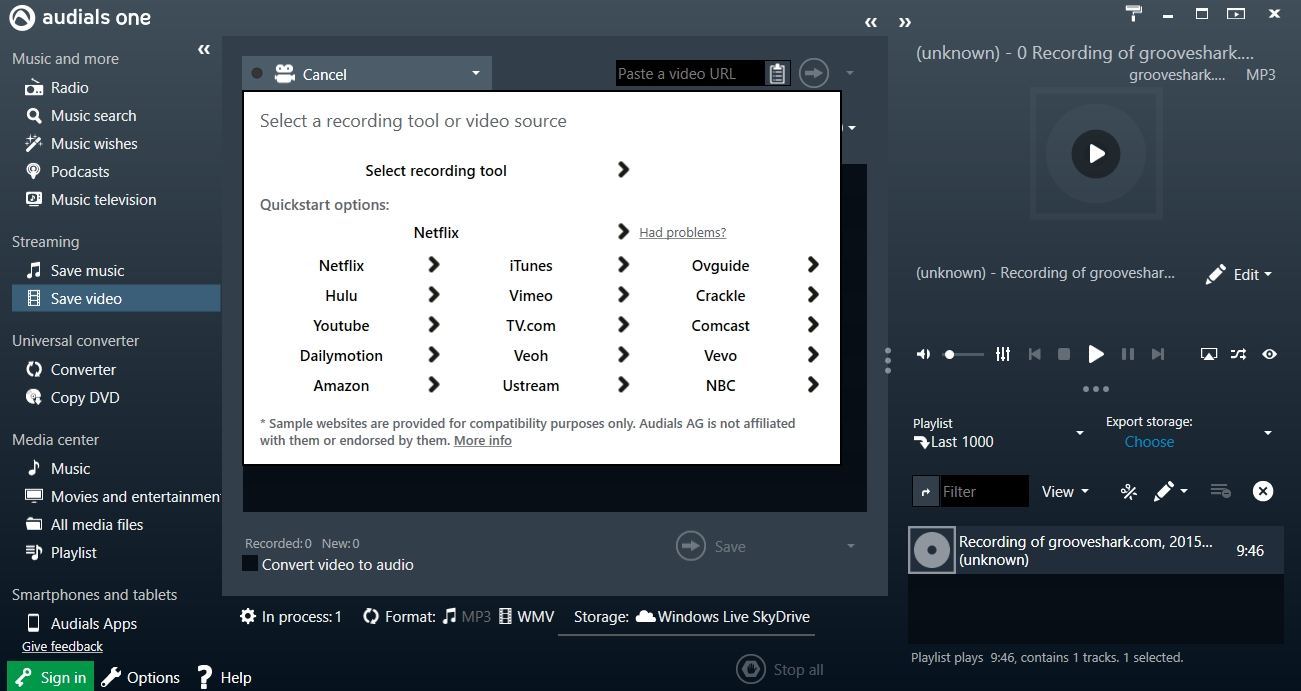Choose Vevo quickstart option
This screenshot has width=1301, height=691.
coord(720,356)
